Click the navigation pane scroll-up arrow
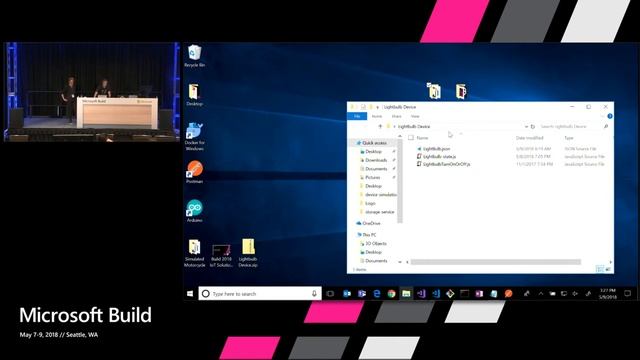Screen dimensions: 640x360 click(400, 136)
